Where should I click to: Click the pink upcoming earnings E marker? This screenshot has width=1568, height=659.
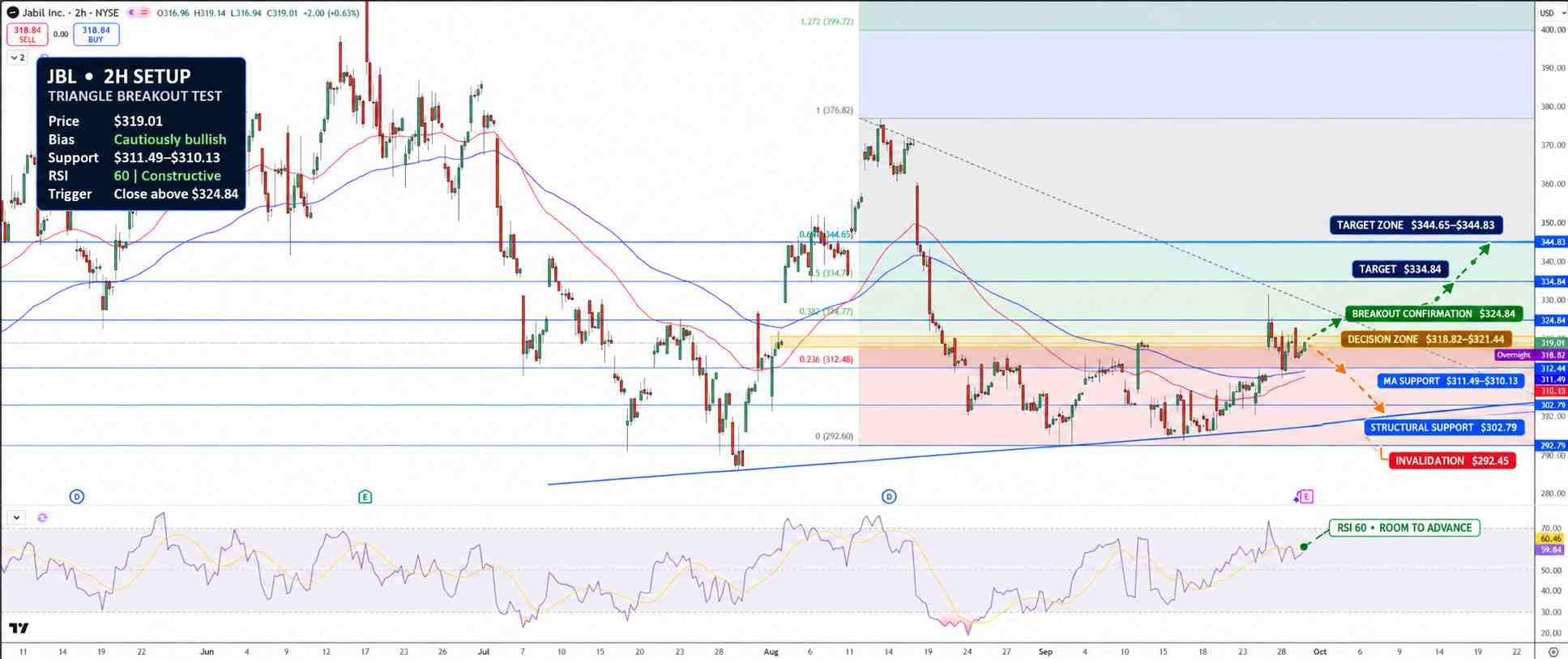coord(1306,496)
